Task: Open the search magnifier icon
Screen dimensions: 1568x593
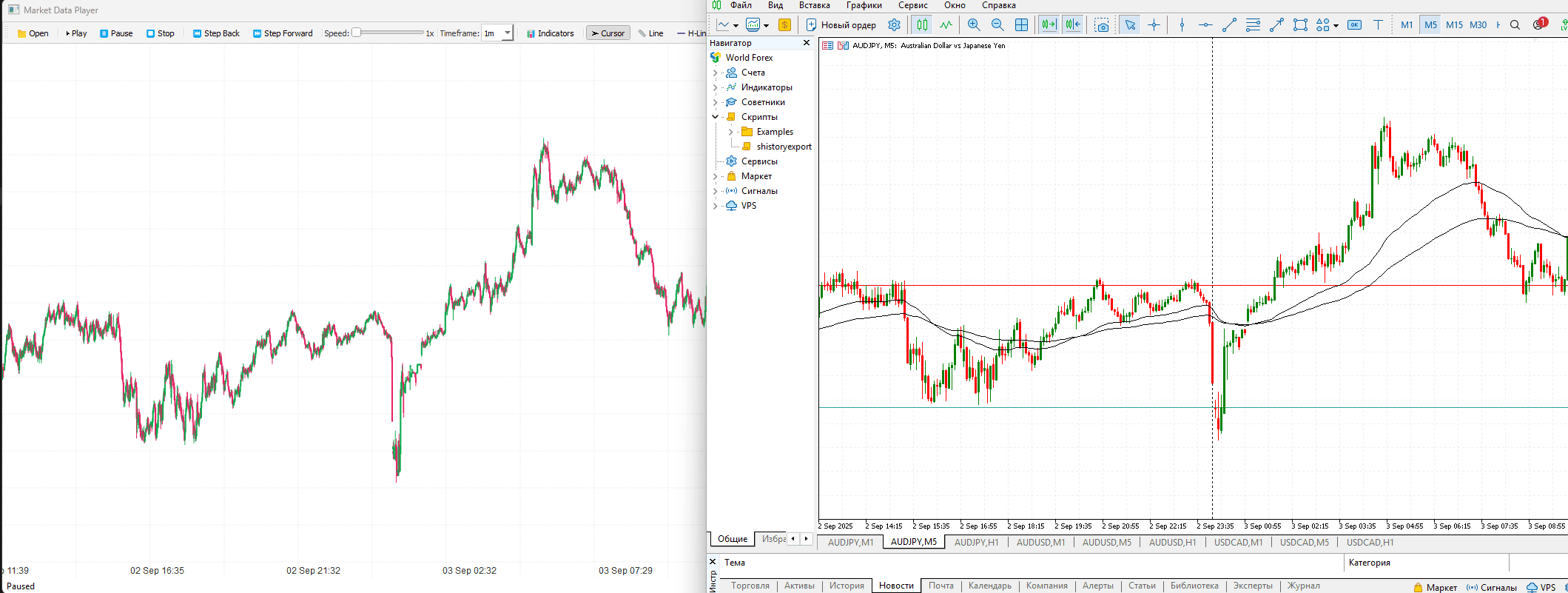Action: (x=1515, y=25)
